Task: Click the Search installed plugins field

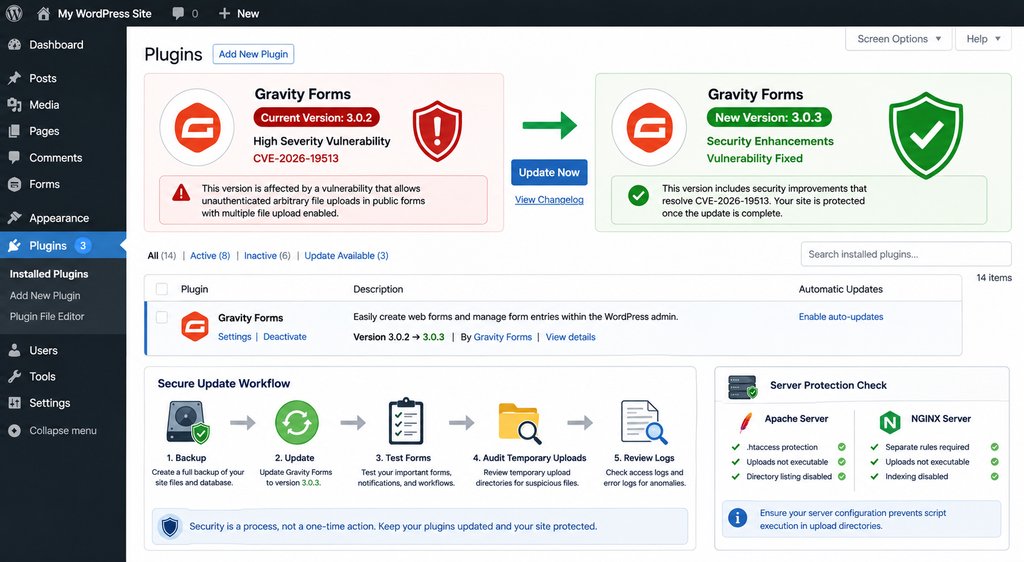Action: [906, 254]
